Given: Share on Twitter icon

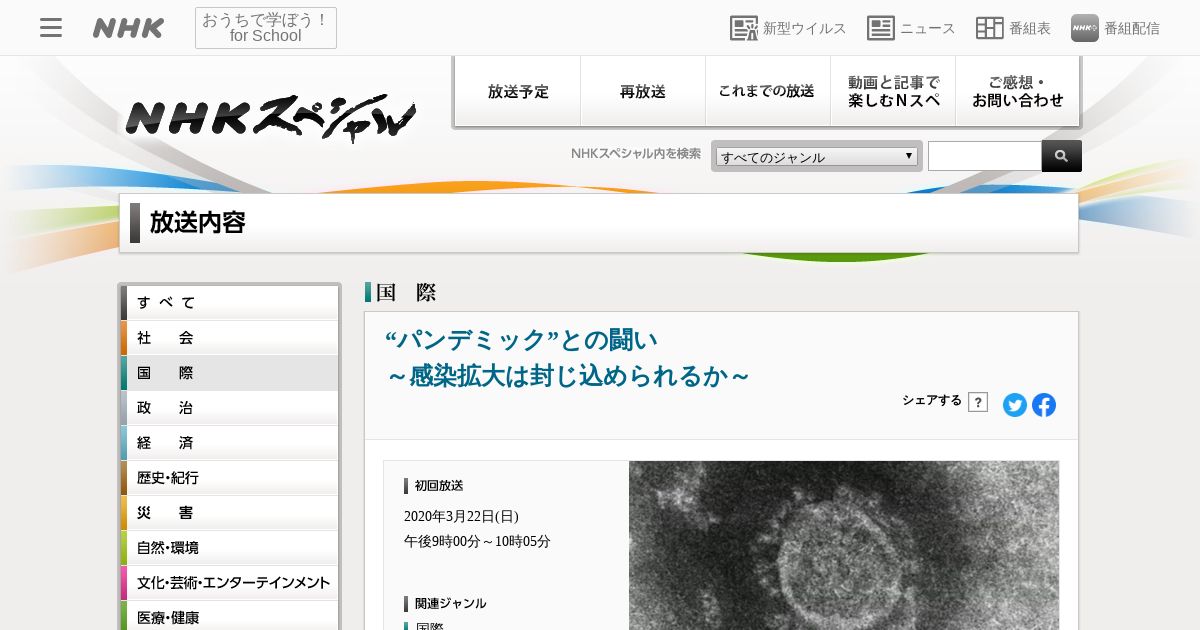Looking at the screenshot, I should [1015, 405].
